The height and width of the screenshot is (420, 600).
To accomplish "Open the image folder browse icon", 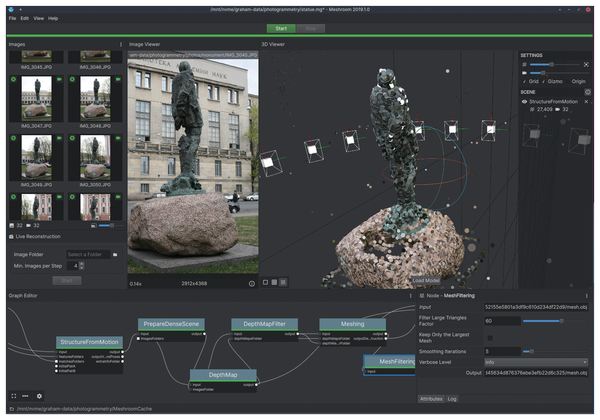I will click(x=116, y=255).
